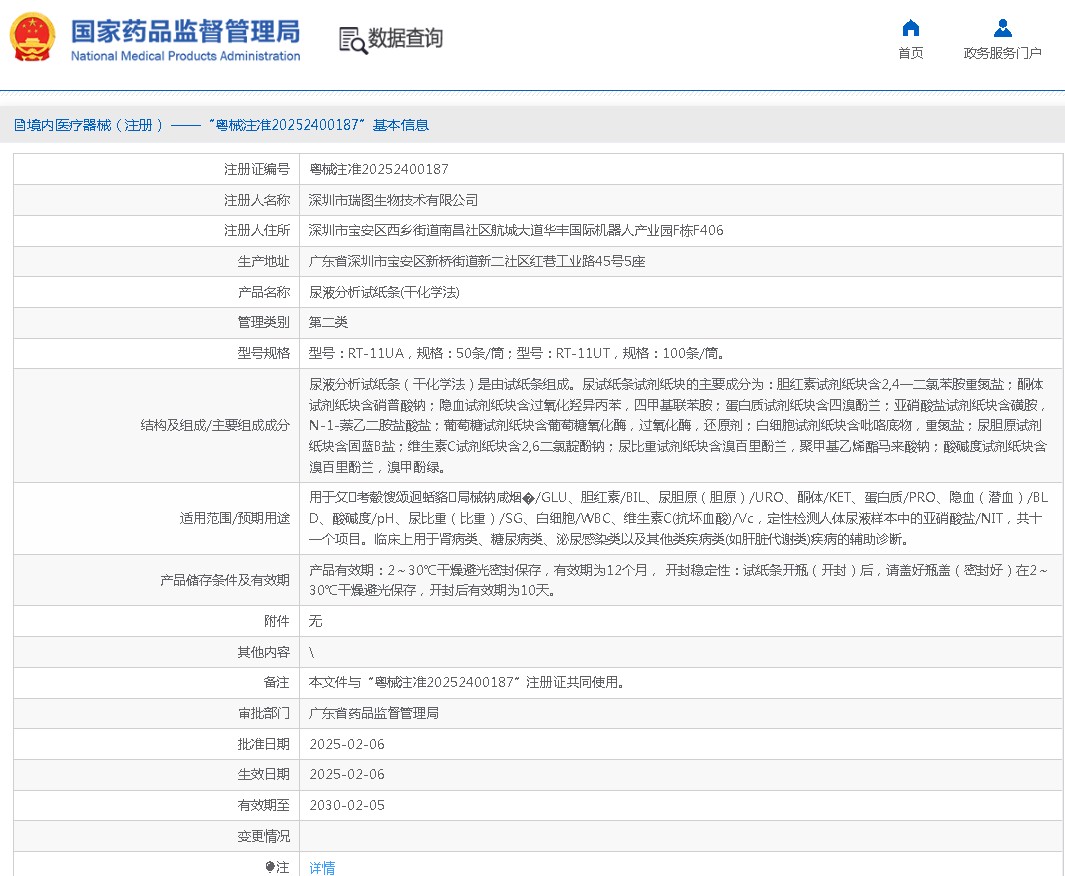Image resolution: width=1065 pixels, height=876 pixels.
Task: Open the 首页 menu label
Action: (x=910, y=53)
